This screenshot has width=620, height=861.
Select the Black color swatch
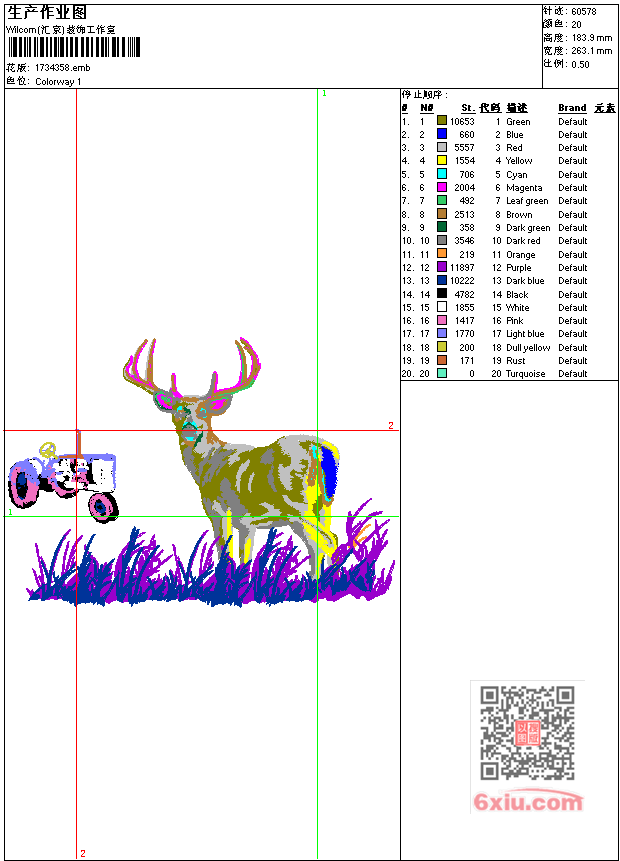click(x=442, y=293)
